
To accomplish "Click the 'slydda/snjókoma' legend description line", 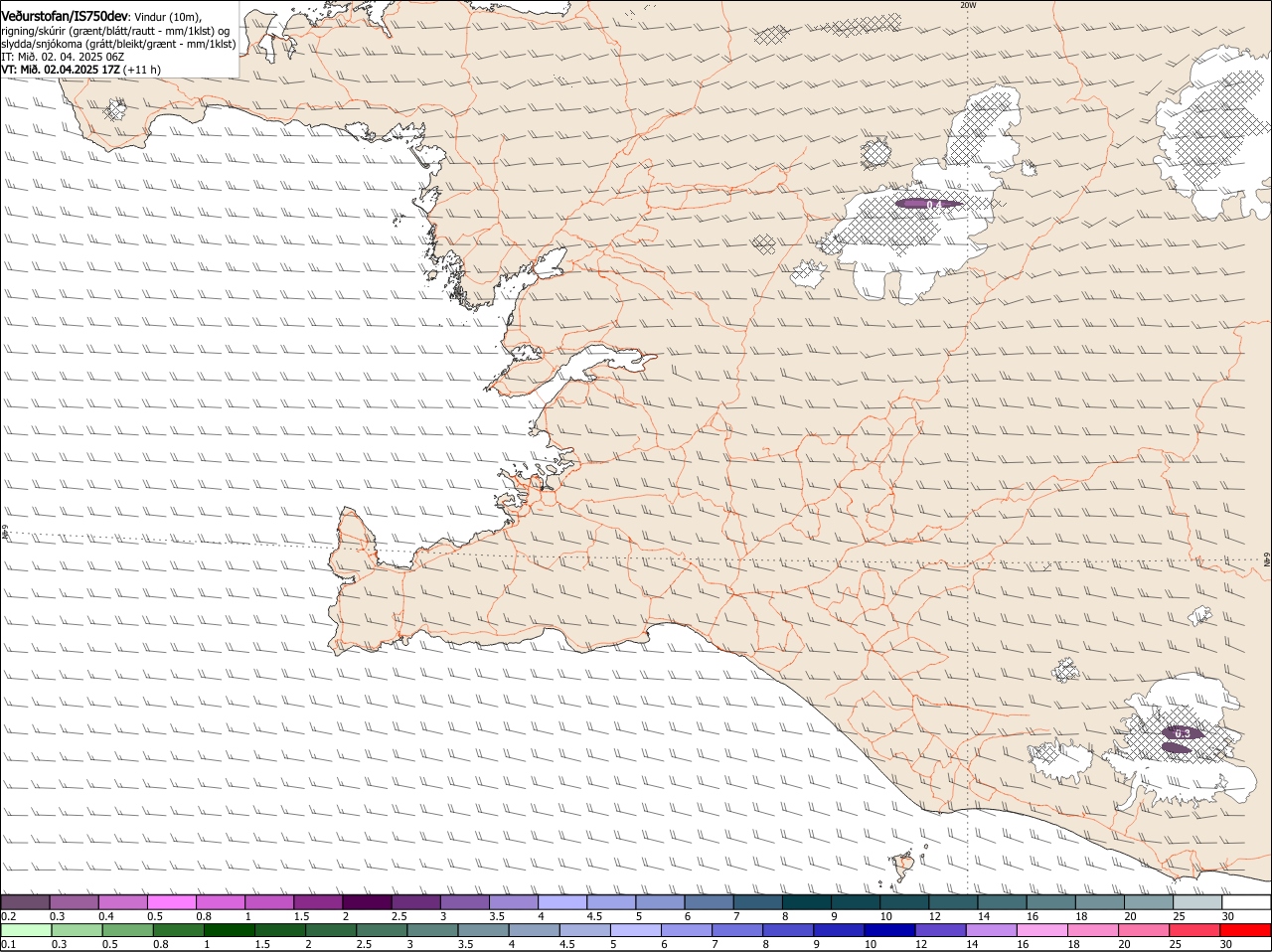I will 118,44.
